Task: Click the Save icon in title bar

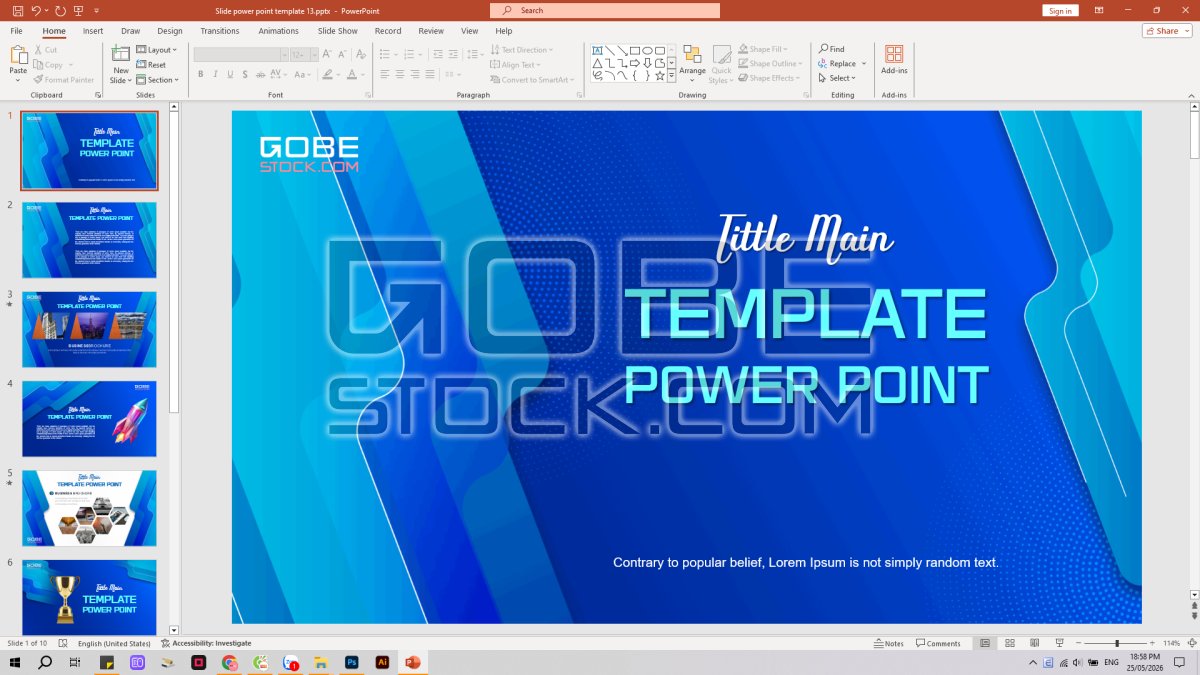Action: coord(18,10)
